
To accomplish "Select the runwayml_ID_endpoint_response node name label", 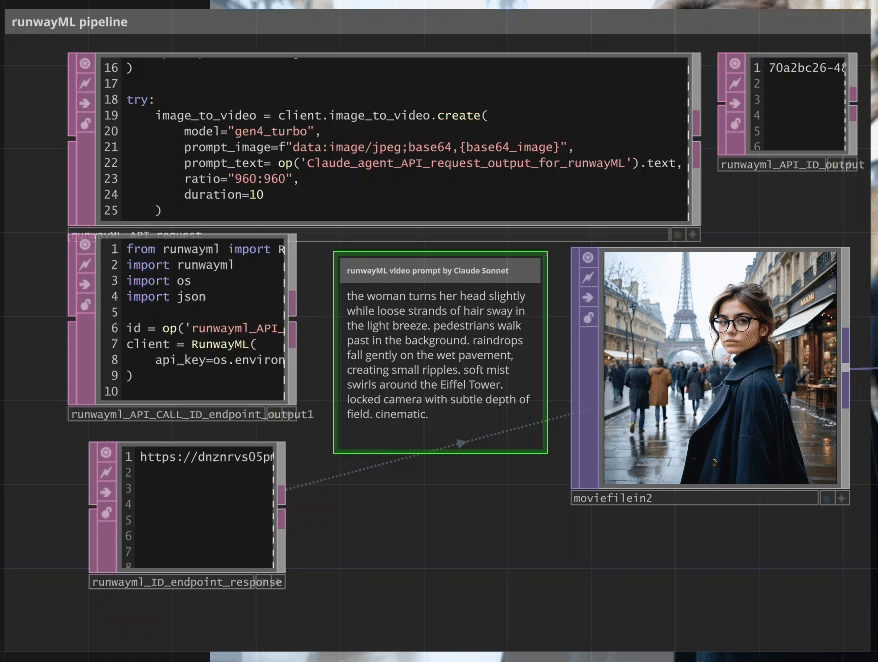I will click(186, 582).
